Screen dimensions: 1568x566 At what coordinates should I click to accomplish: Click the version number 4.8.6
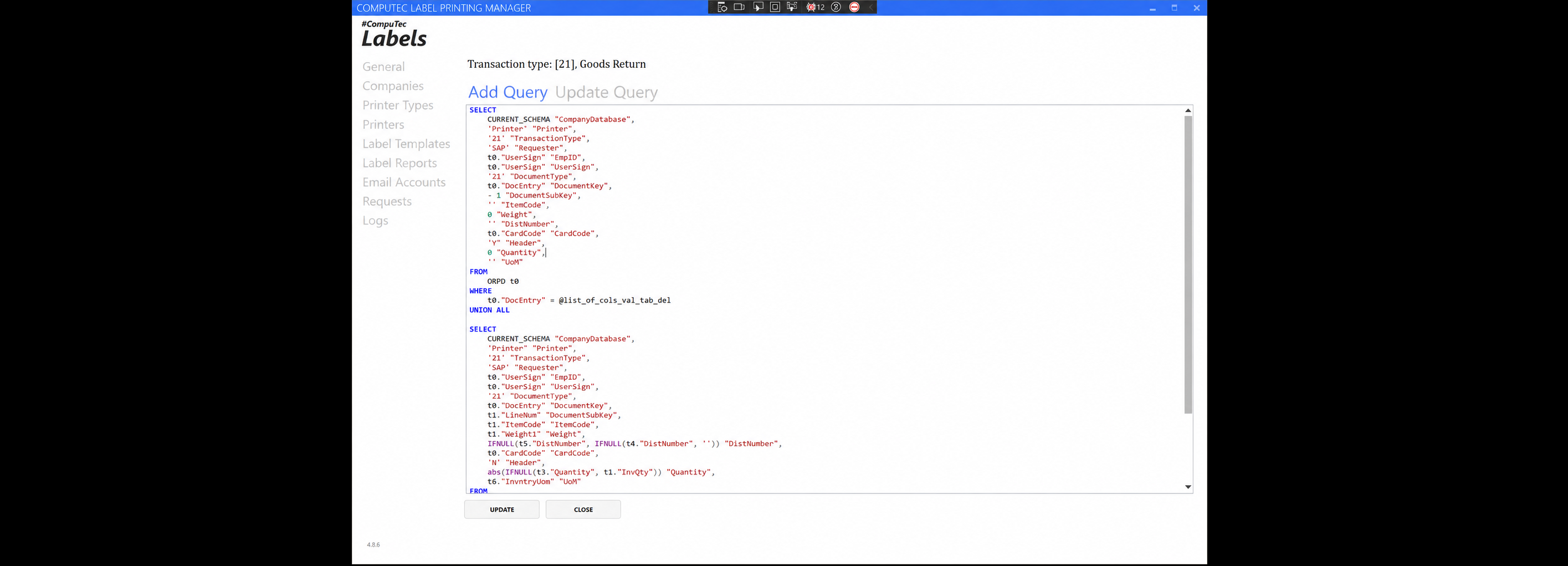[x=373, y=545]
